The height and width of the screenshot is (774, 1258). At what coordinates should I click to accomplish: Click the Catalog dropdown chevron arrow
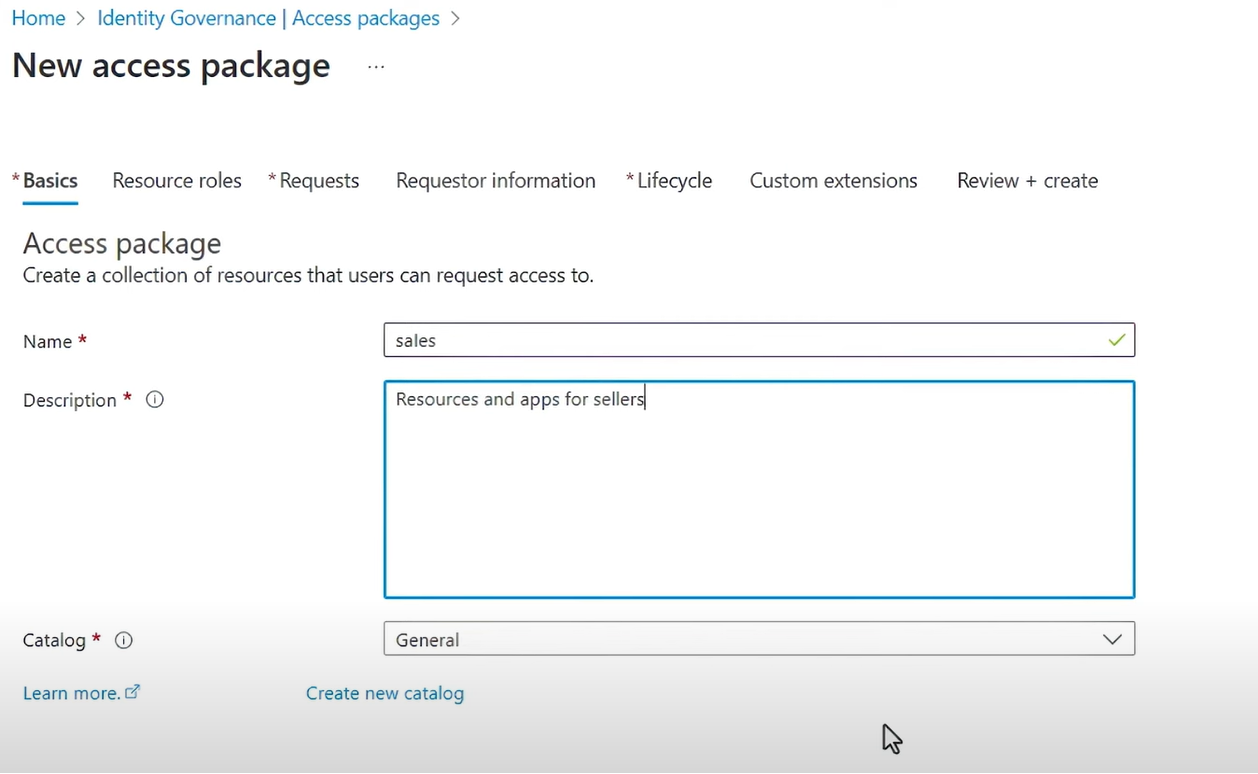click(x=1112, y=639)
